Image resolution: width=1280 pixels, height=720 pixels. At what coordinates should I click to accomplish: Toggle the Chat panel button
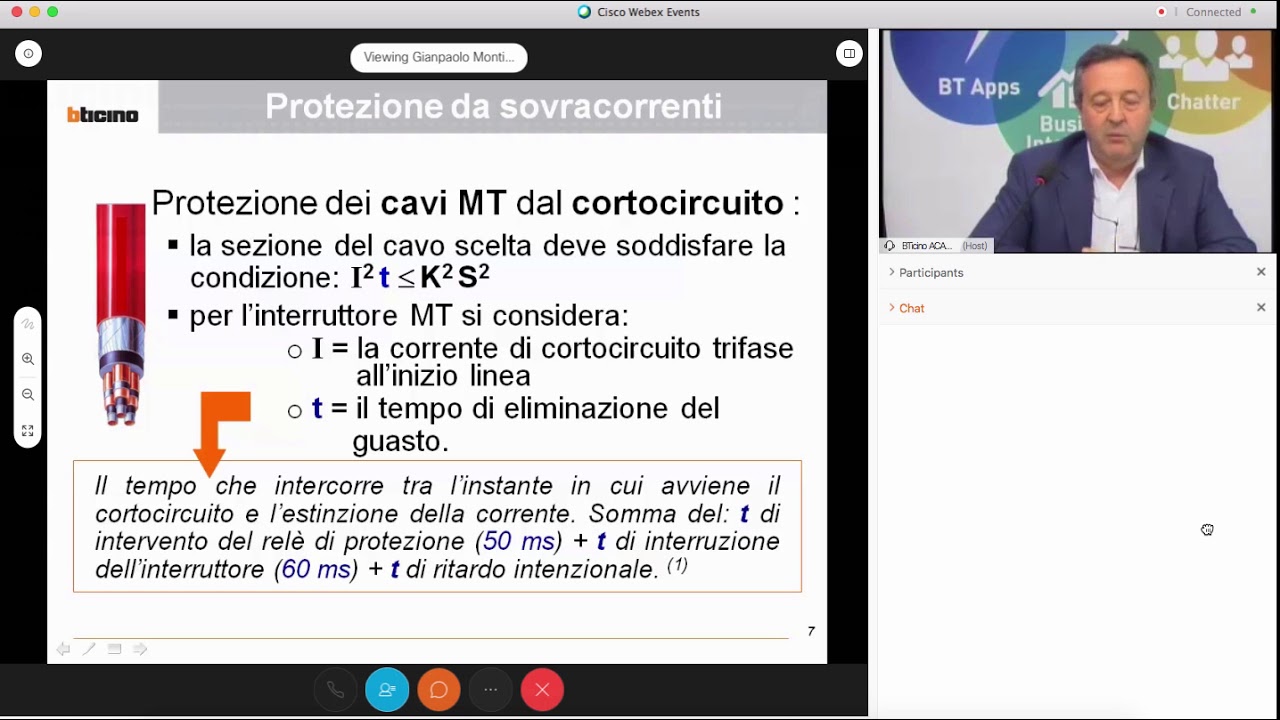tap(439, 690)
